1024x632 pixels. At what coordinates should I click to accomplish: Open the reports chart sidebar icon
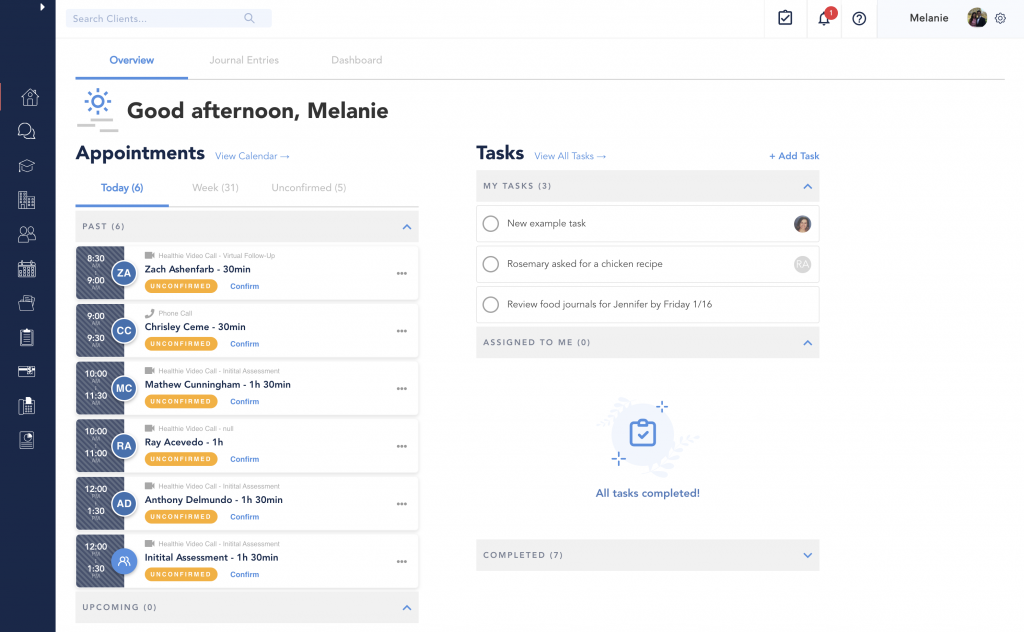pyautogui.click(x=27, y=440)
